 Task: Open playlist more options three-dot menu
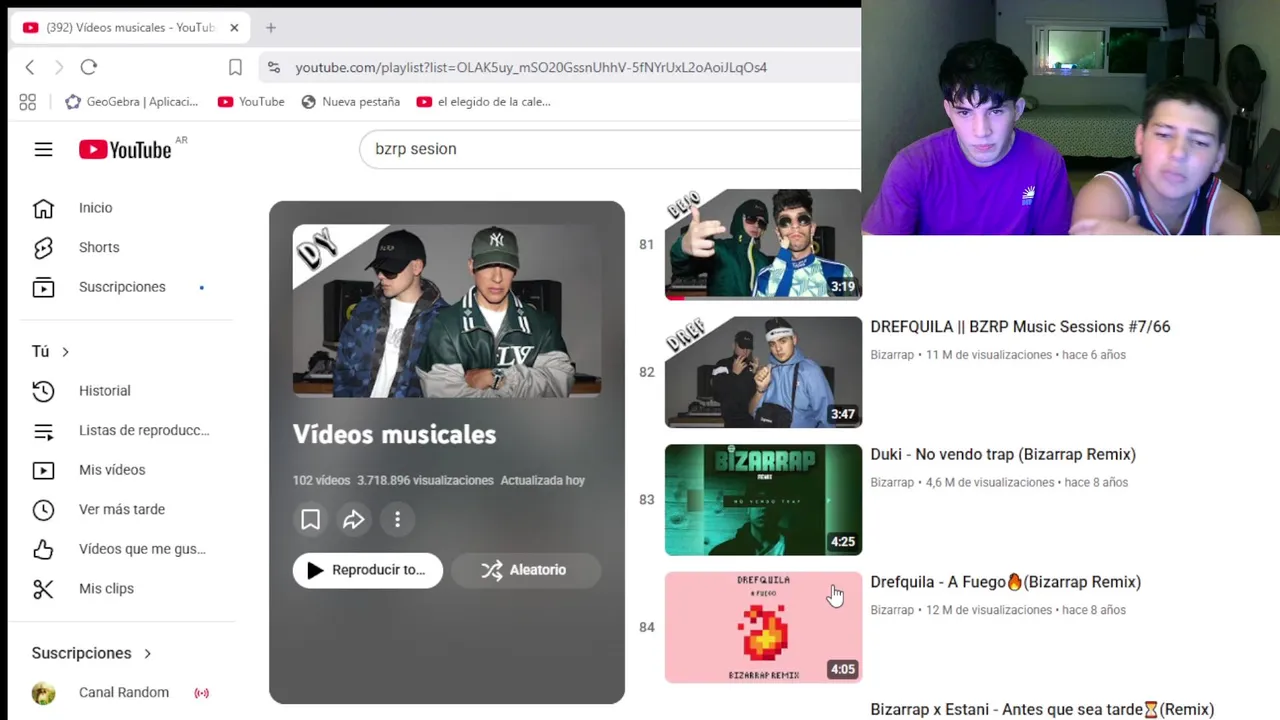point(397,519)
